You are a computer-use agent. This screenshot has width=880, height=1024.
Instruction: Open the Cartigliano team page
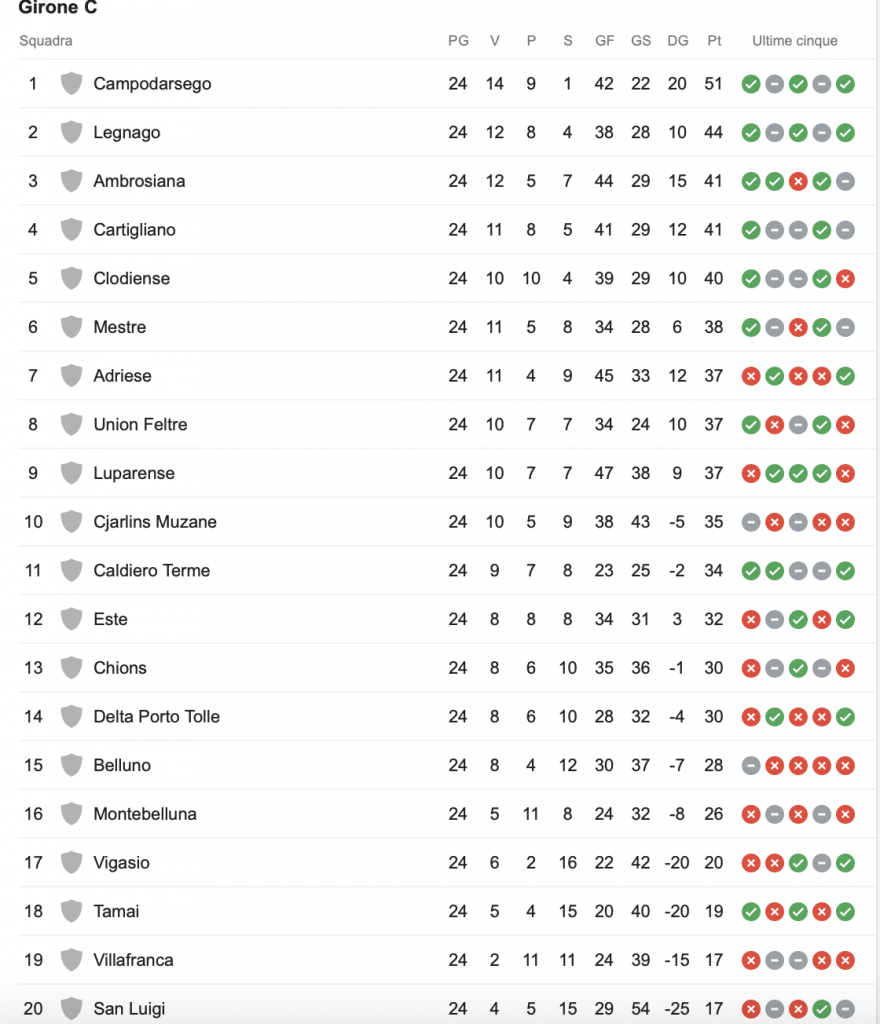[134, 230]
